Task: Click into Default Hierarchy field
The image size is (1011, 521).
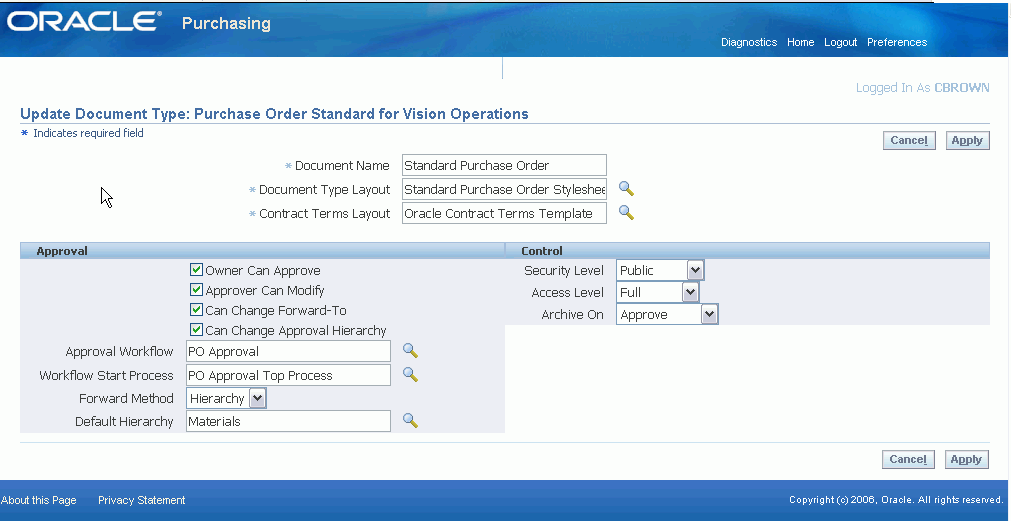Action: point(288,421)
